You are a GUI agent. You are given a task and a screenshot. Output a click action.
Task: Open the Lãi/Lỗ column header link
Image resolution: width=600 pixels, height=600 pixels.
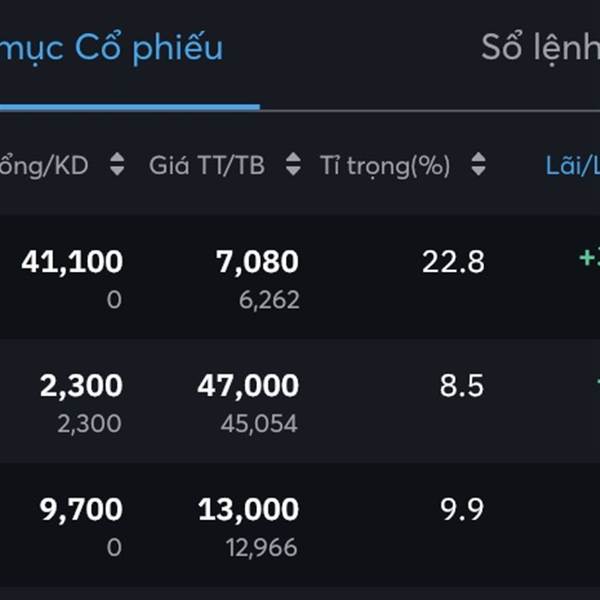[572, 166]
